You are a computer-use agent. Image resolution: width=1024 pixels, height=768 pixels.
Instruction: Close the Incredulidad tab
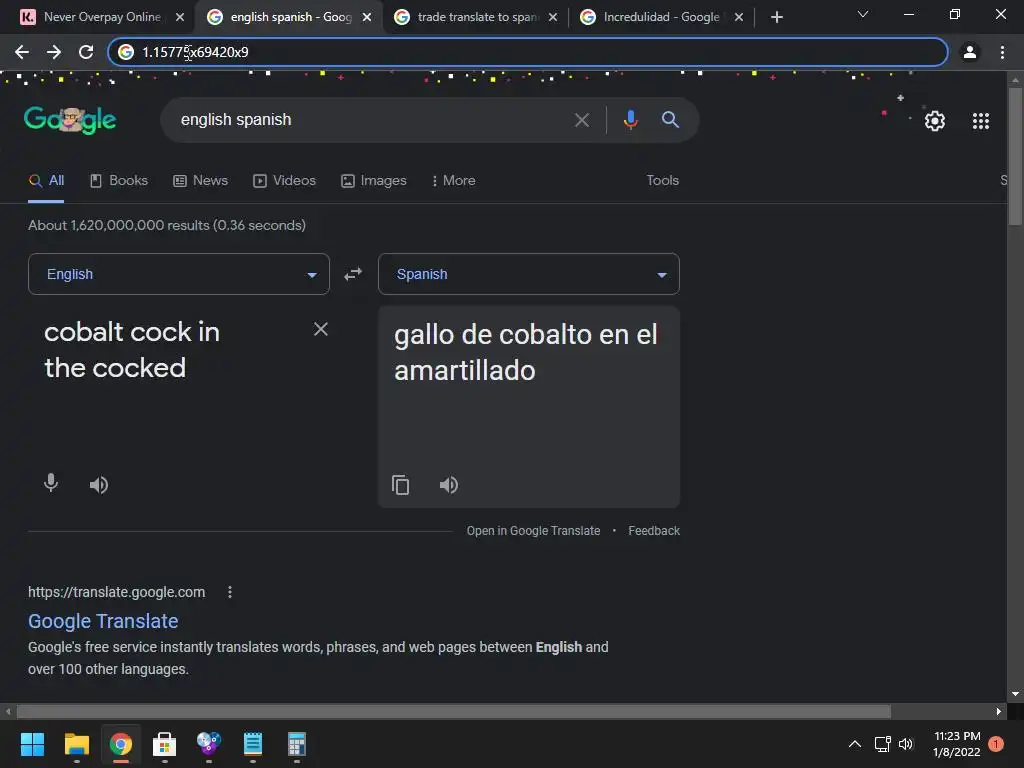[739, 17]
